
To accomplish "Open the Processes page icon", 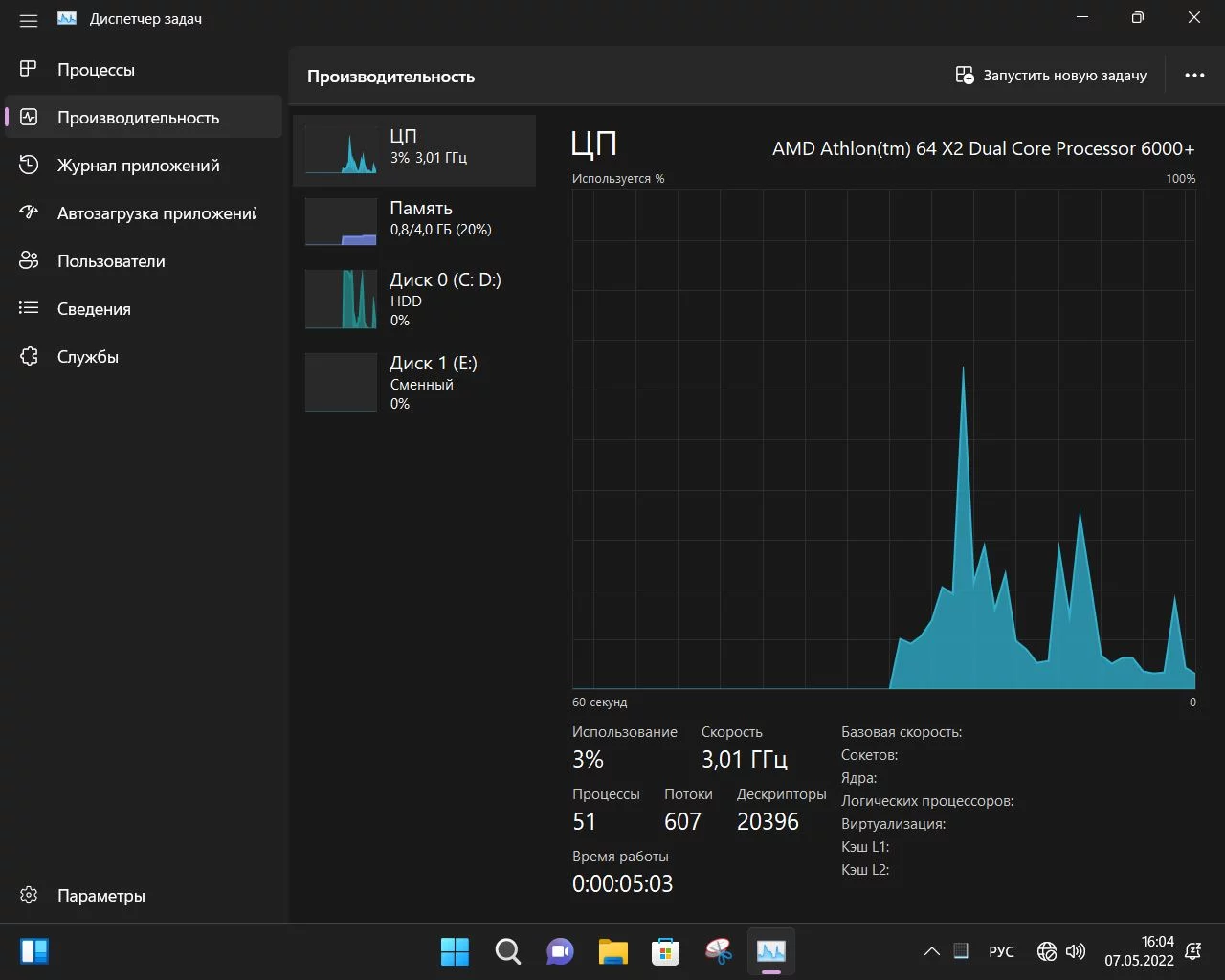I will (x=29, y=69).
